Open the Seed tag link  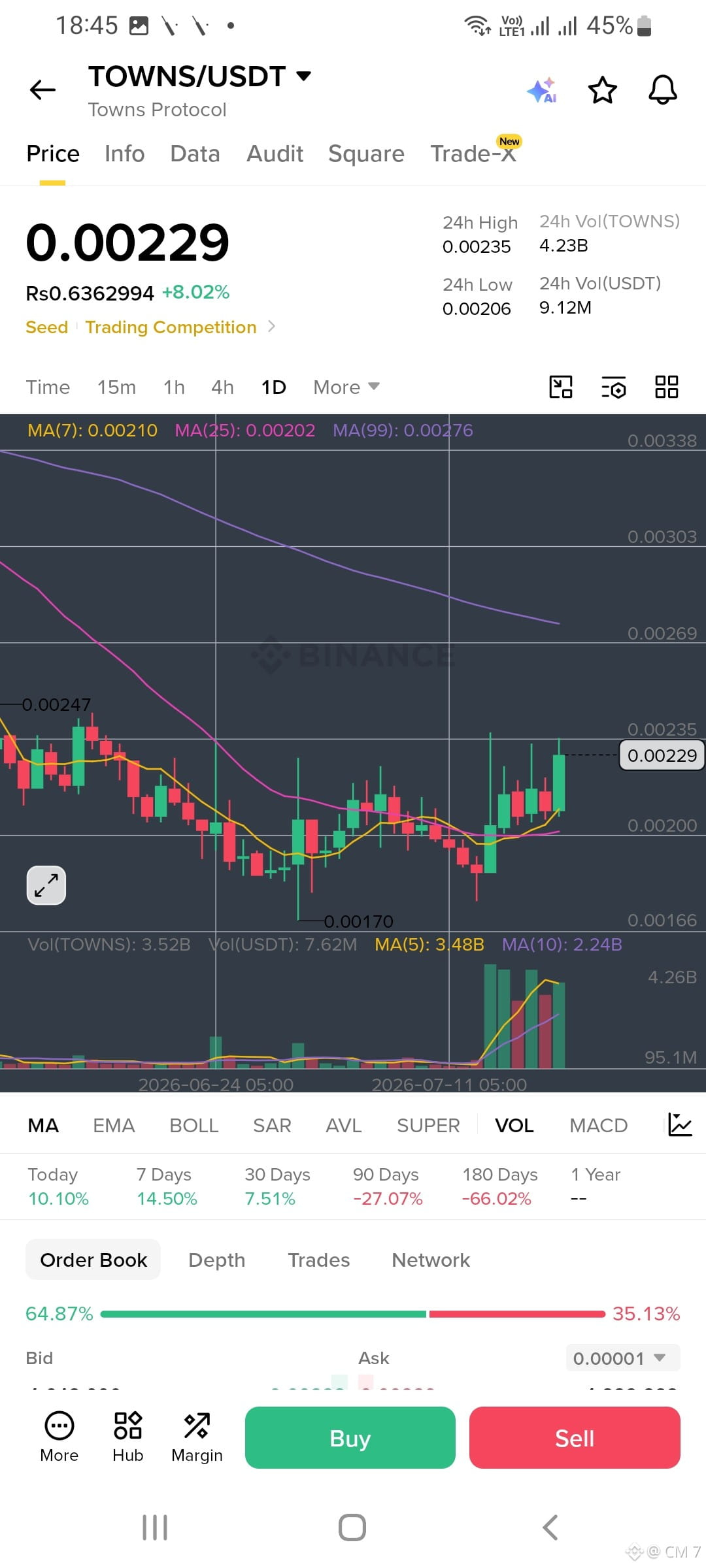pos(46,327)
